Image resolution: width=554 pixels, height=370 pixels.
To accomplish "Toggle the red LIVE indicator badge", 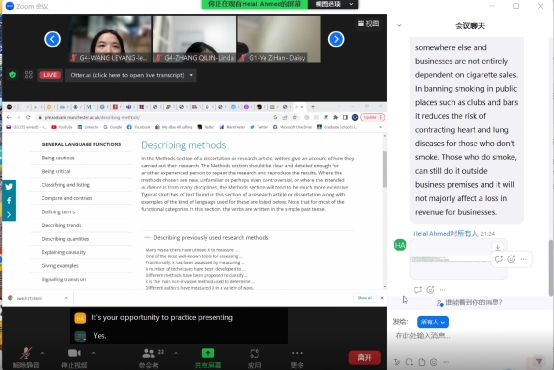I will click(50, 75).
